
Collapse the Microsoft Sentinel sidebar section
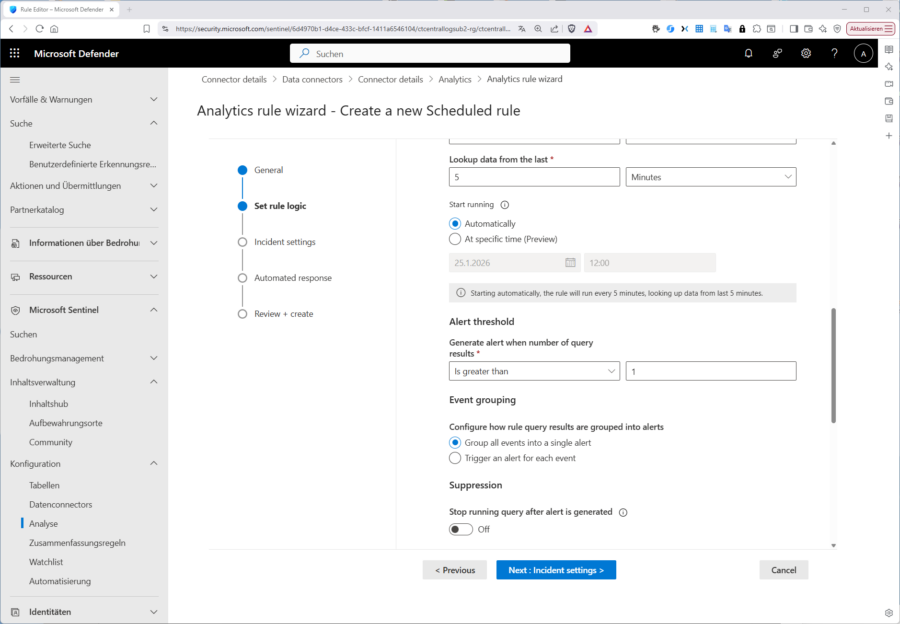tap(153, 310)
